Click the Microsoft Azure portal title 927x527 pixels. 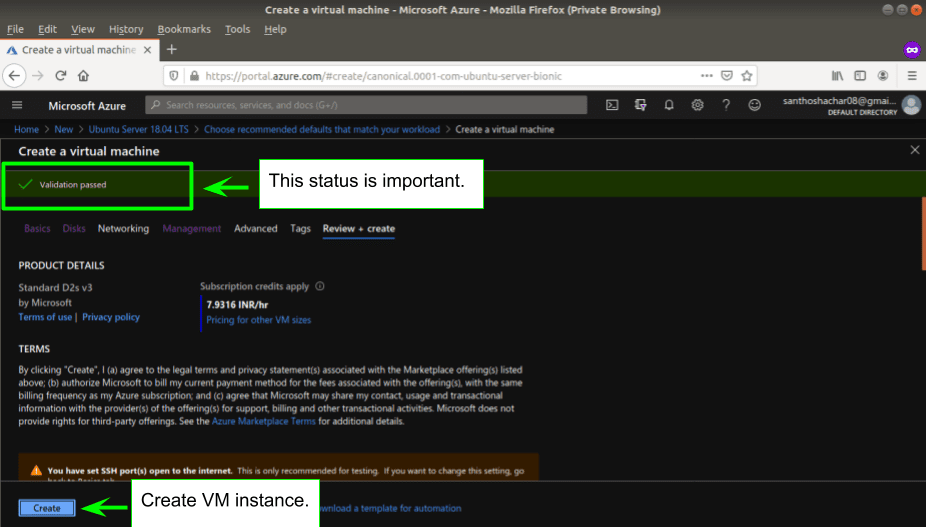tap(87, 106)
